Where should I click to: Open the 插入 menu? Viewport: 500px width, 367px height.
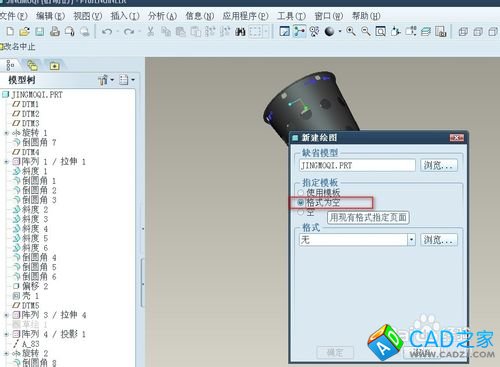[125, 16]
